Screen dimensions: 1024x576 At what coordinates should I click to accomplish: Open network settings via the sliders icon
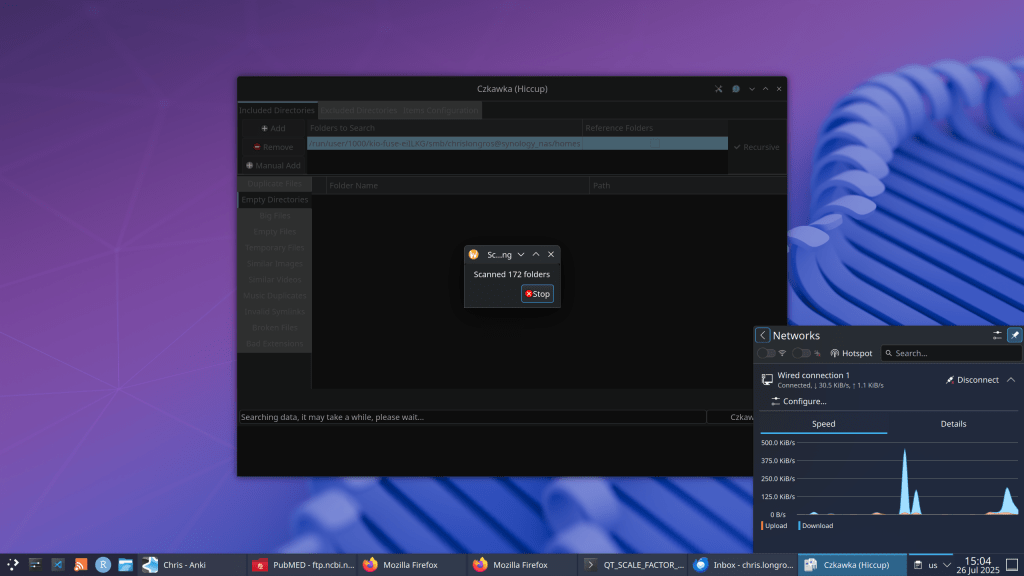pyautogui.click(x=997, y=336)
